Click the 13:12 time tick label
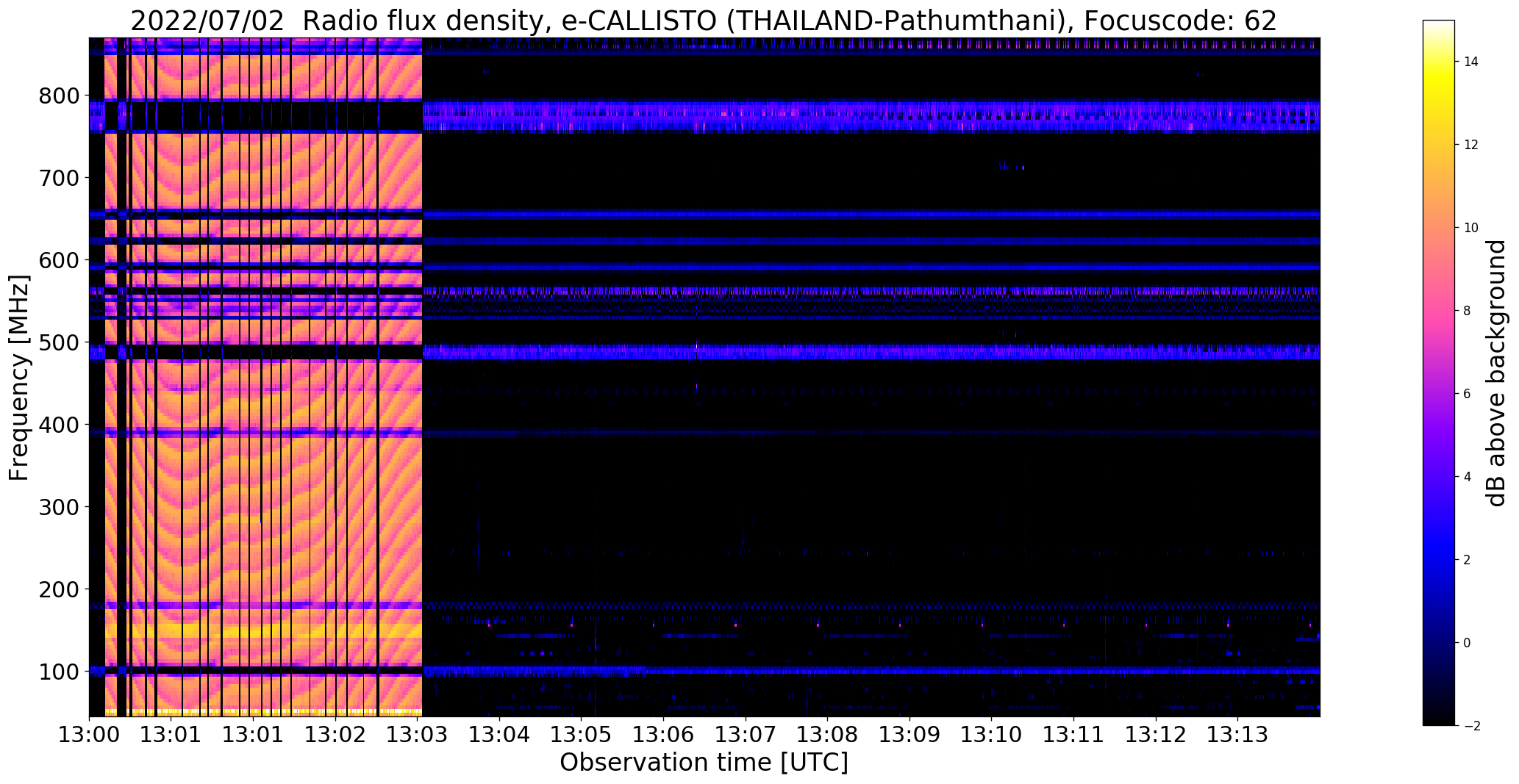Image resolution: width=1519 pixels, height=784 pixels. coord(1156,733)
